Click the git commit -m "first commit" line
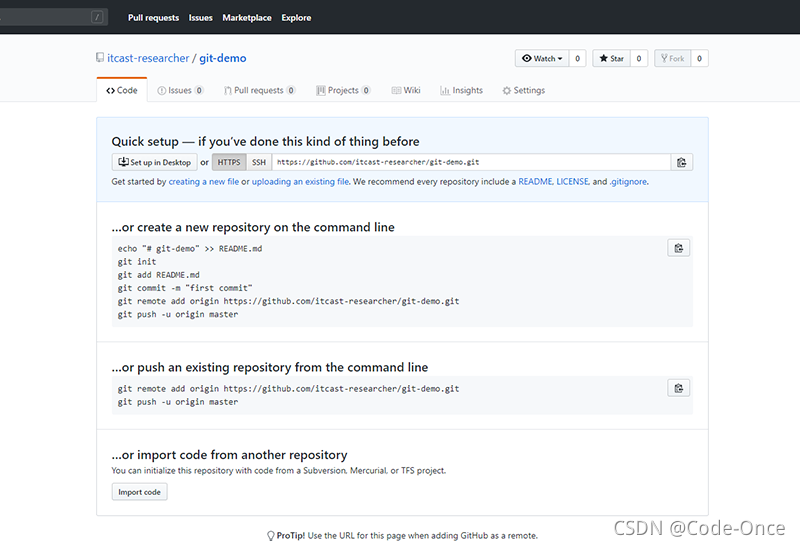 185,288
